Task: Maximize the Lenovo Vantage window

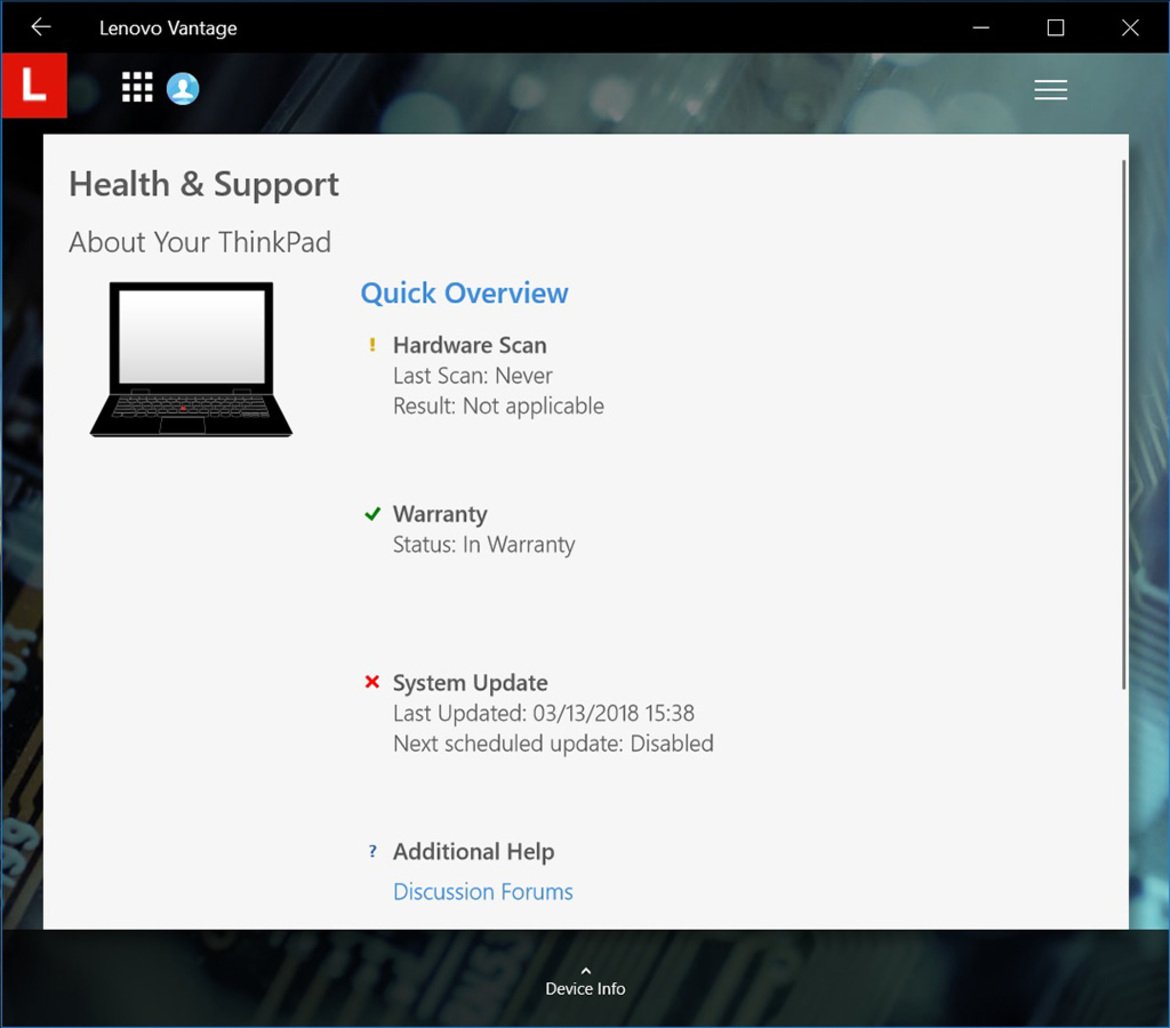Action: 1056,28
